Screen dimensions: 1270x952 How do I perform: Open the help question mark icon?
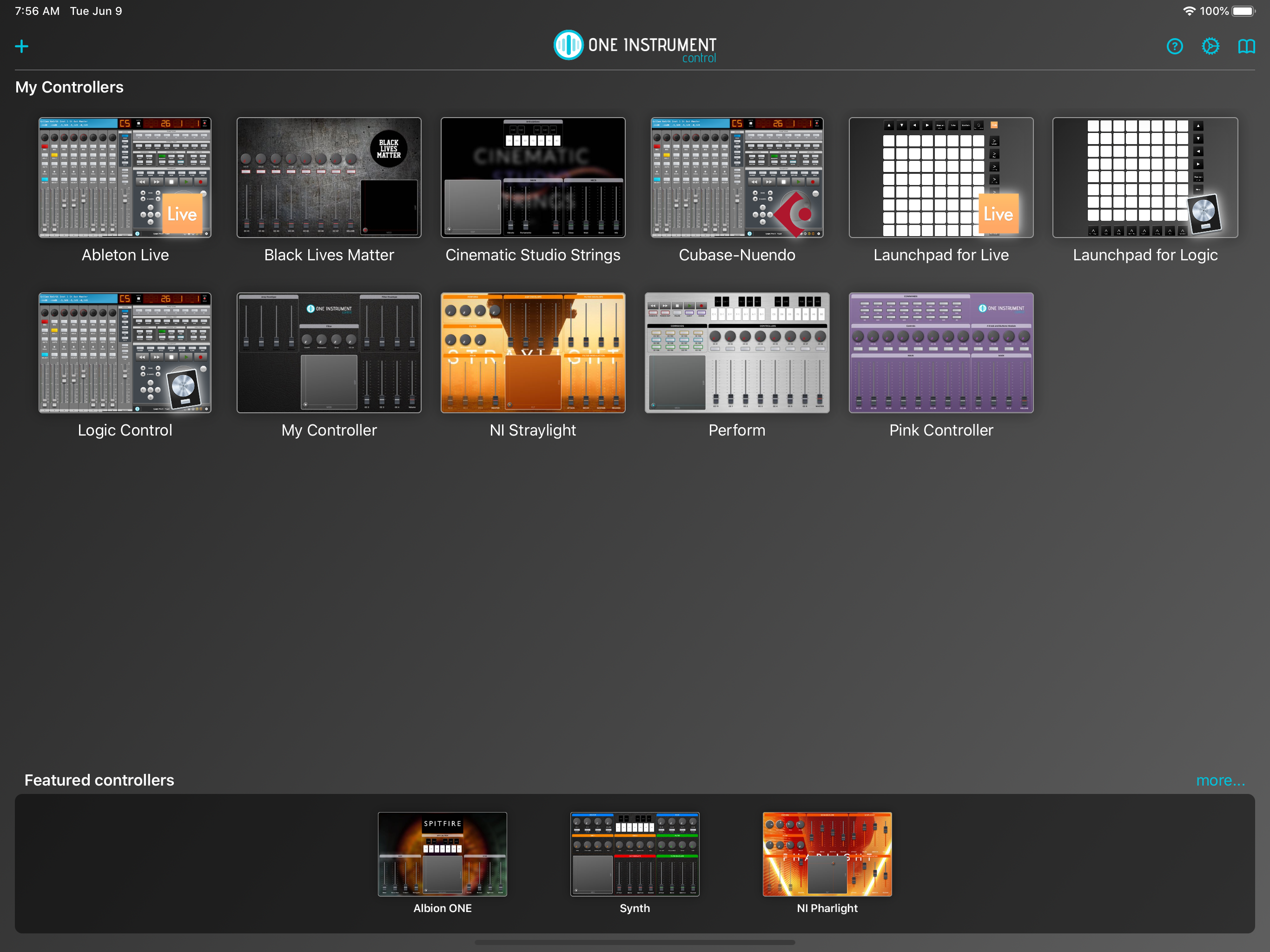(x=1174, y=46)
